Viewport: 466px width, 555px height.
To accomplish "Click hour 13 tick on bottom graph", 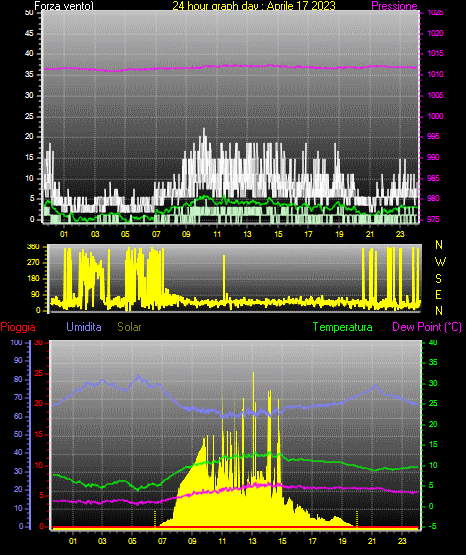I will pos(252,541).
